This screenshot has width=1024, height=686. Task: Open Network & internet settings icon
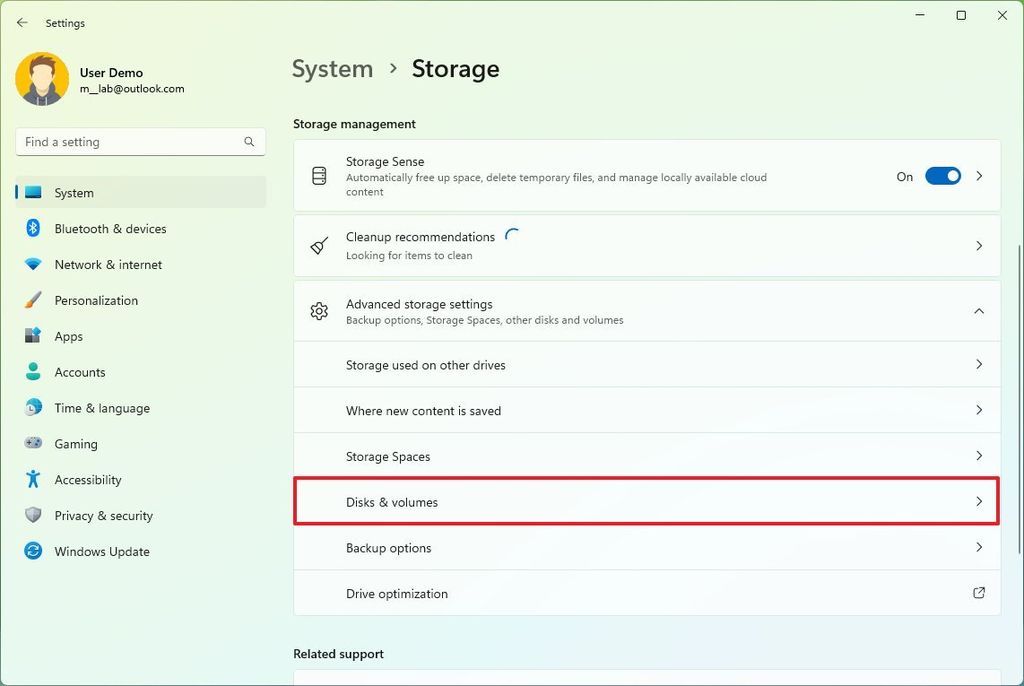31,264
